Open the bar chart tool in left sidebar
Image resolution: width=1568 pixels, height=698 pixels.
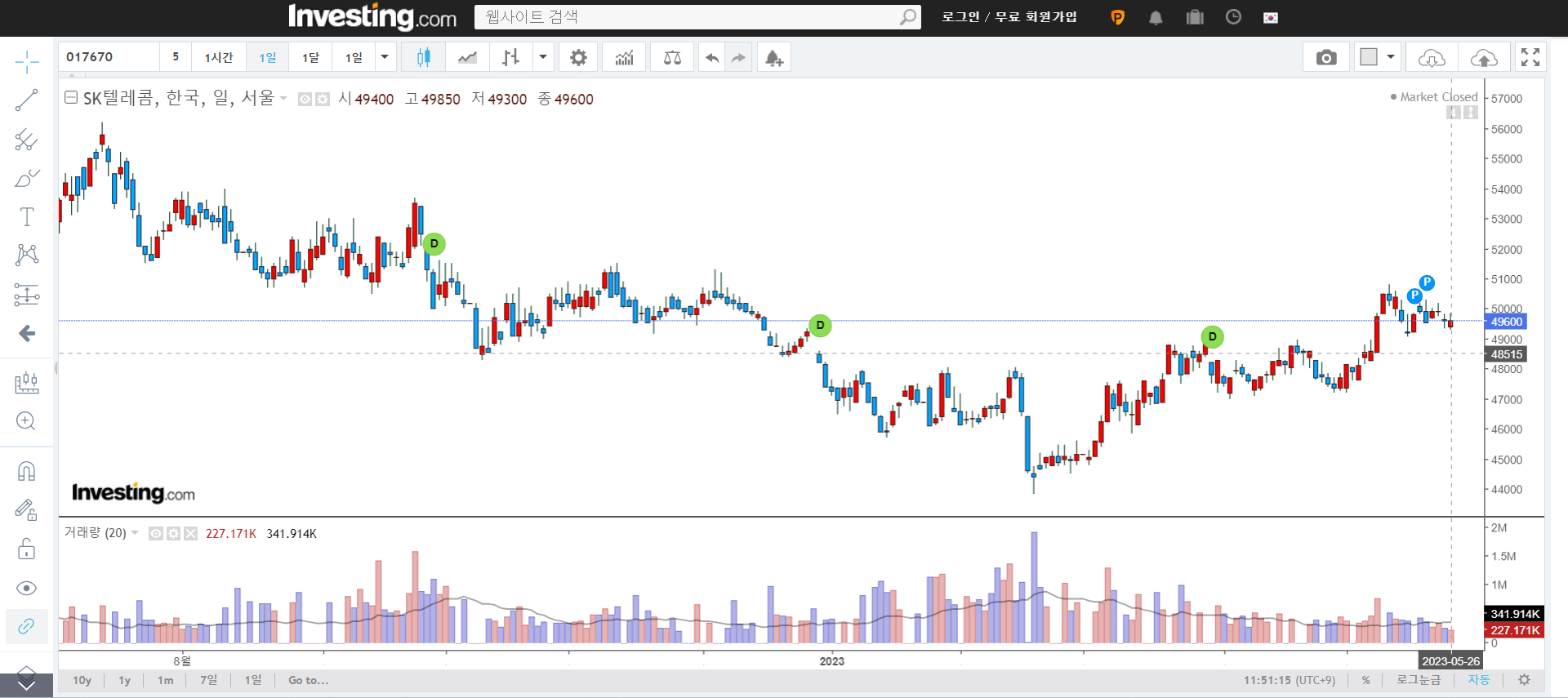coord(26,382)
